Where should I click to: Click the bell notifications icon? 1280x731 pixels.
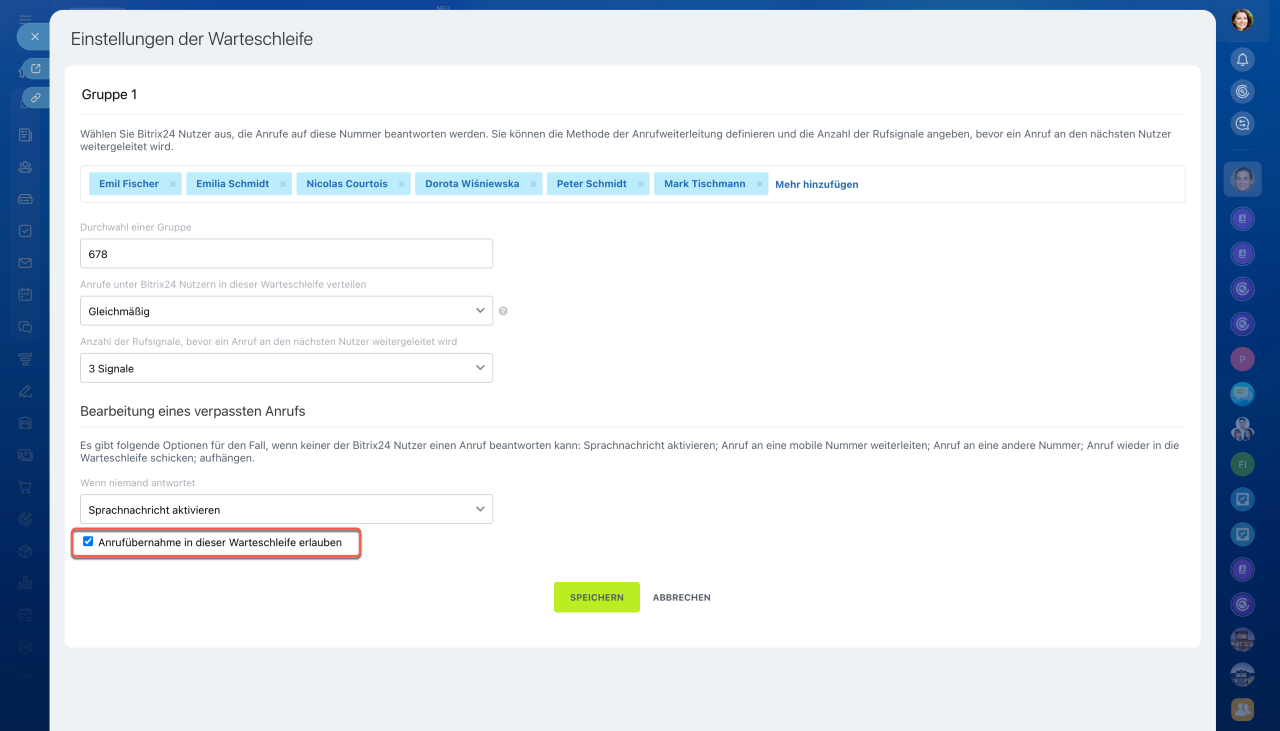tap(1242, 59)
